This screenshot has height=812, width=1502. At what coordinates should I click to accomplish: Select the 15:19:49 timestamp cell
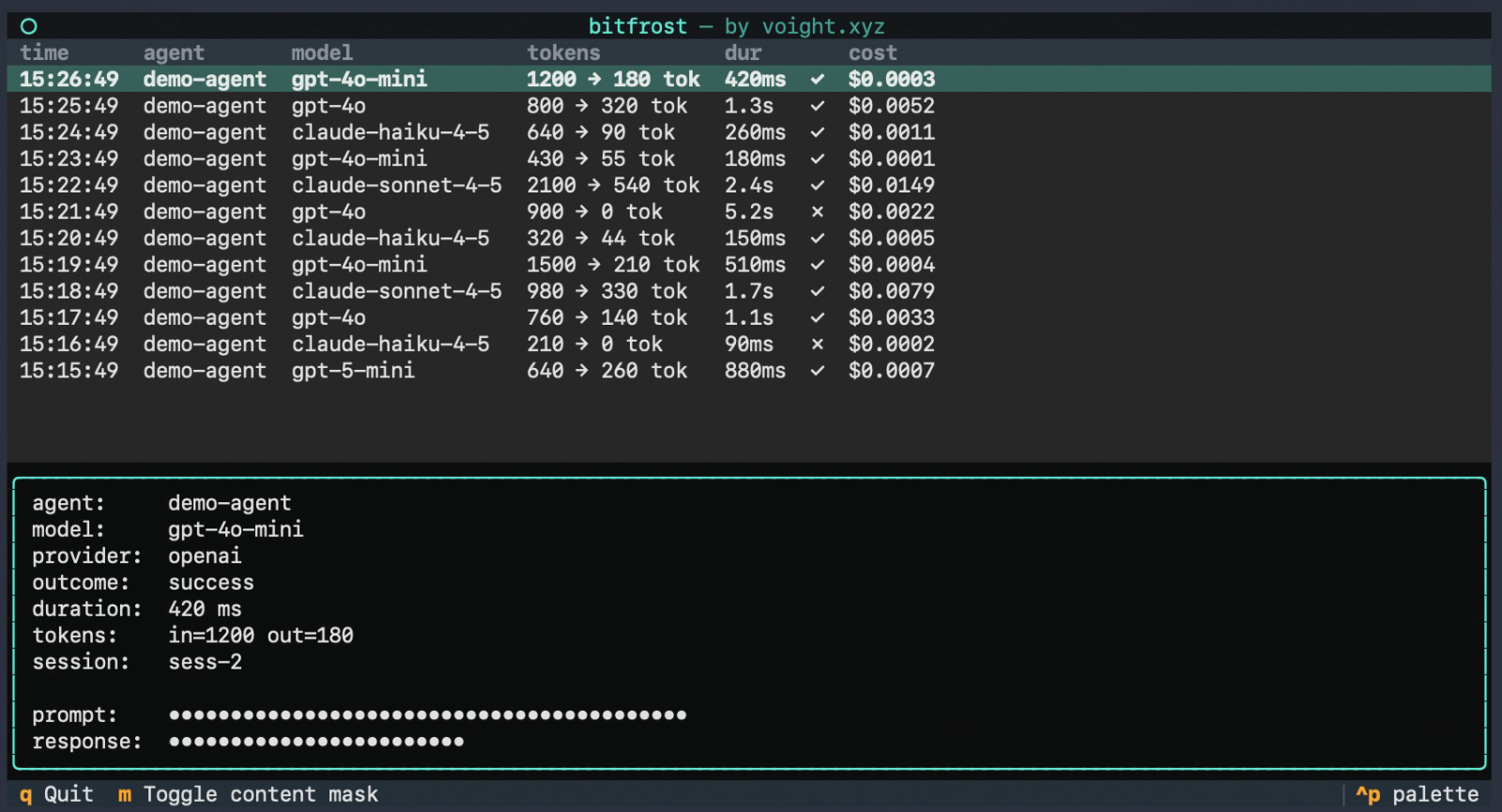tap(69, 265)
